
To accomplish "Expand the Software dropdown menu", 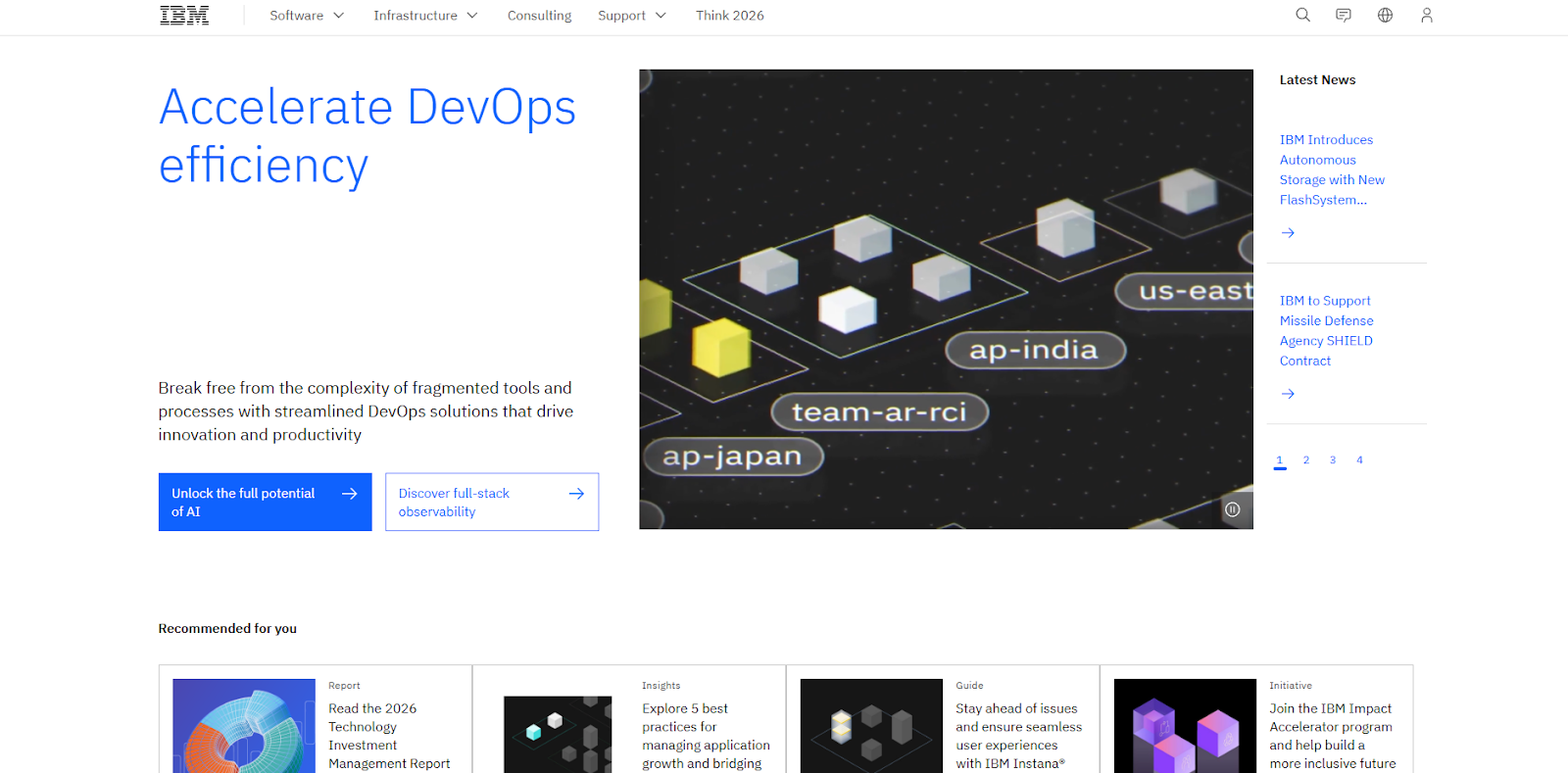I will 306,16.
